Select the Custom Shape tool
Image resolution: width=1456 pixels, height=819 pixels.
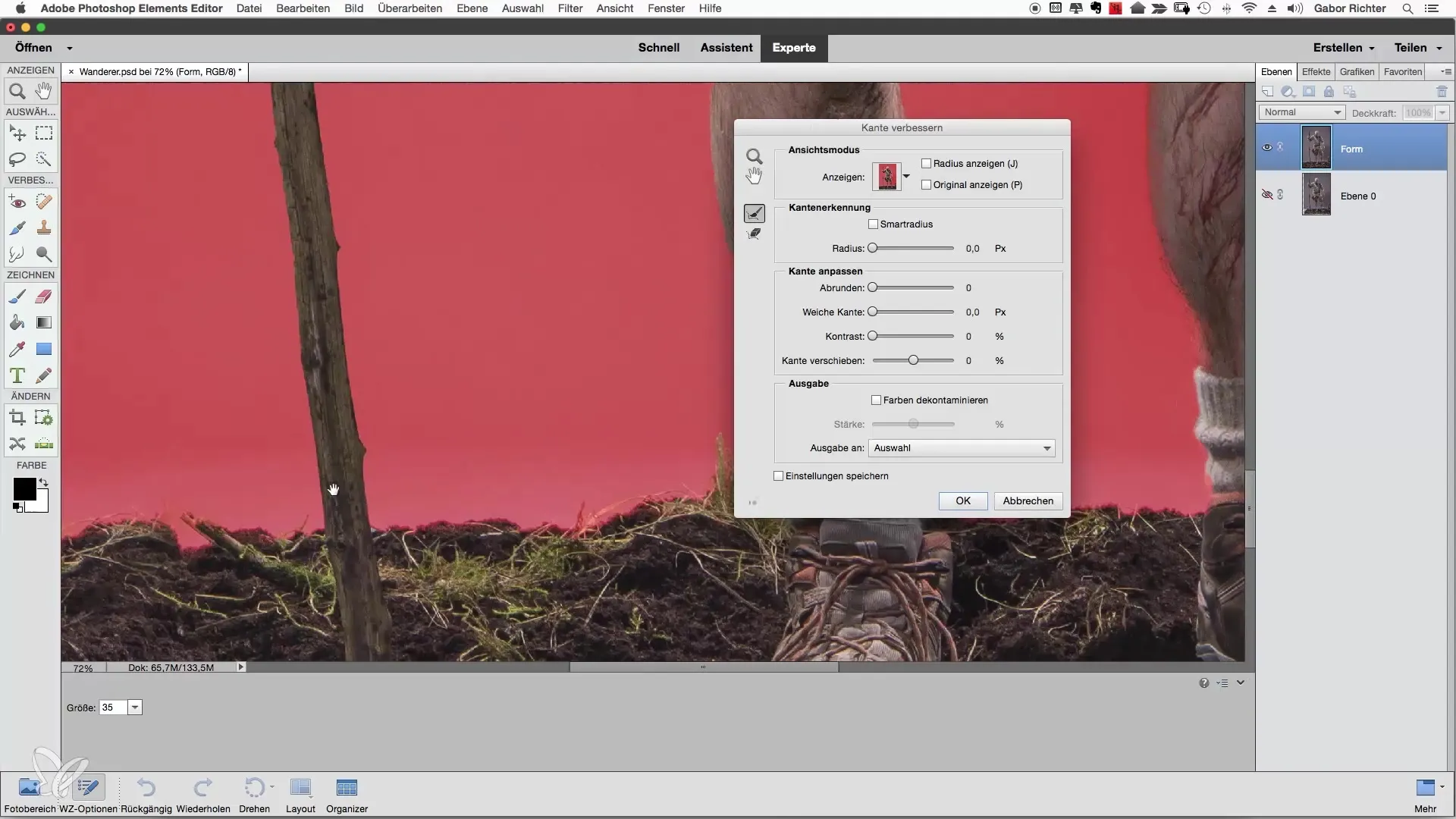pyautogui.click(x=44, y=349)
